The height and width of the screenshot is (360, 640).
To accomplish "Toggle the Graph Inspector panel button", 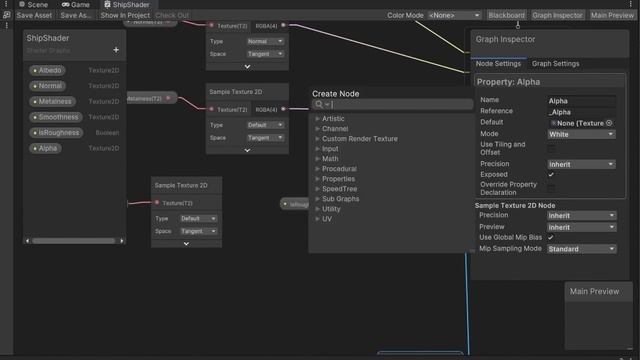I will click(x=557, y=15).
